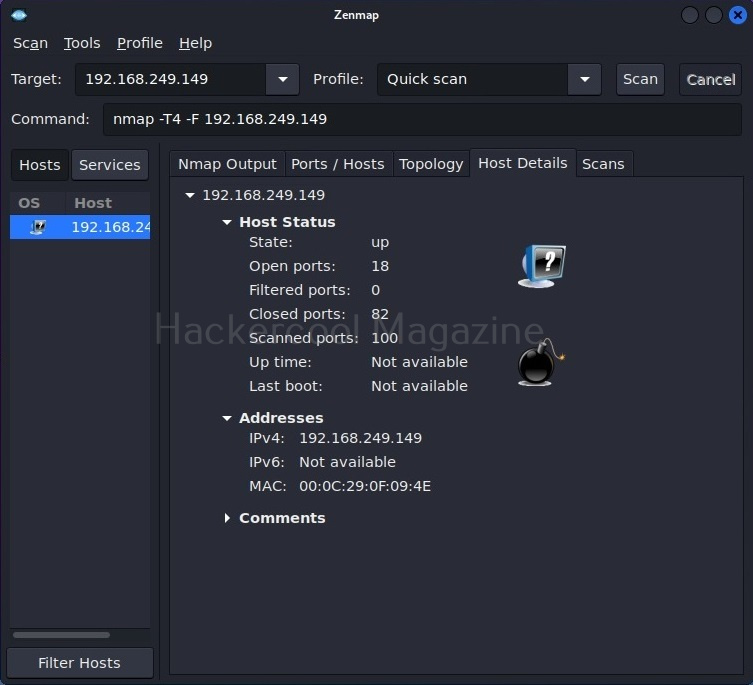
Task: Click the horizontal scrollbar of host list
Action: [61, 635]
